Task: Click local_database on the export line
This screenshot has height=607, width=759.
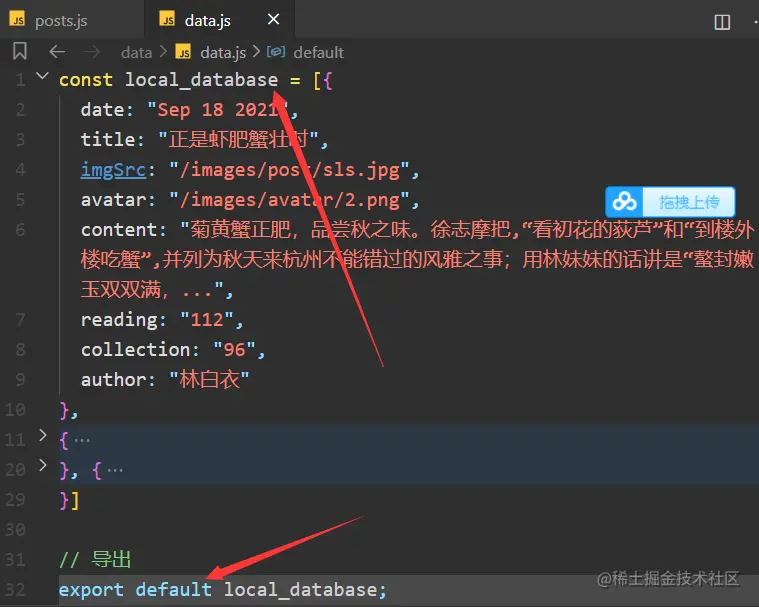Action: [x=300, y=590]
